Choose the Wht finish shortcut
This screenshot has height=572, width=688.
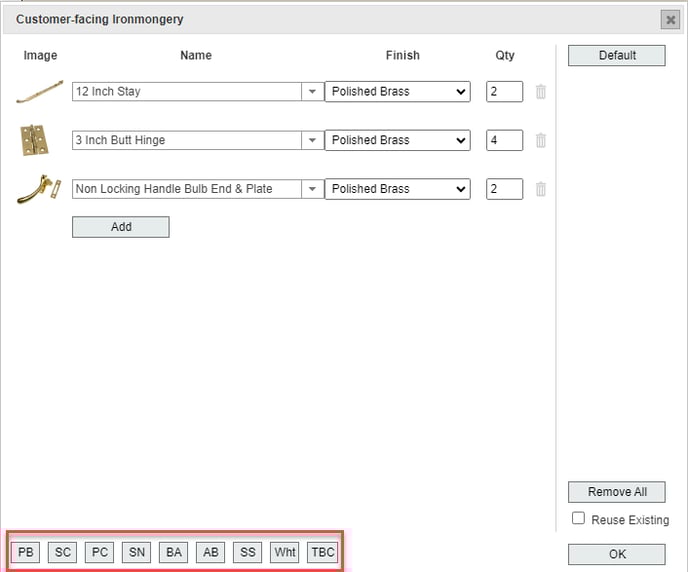coord(285,552)
